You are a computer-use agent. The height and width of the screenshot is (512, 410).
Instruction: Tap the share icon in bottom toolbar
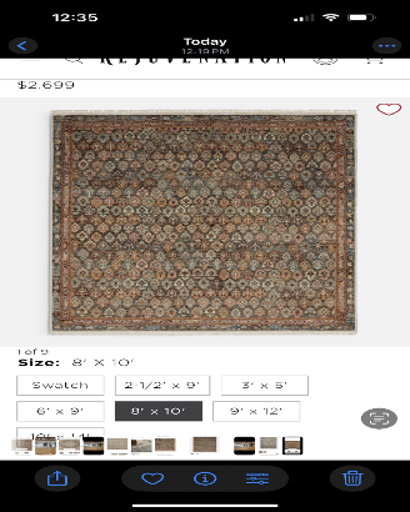(x=57, y=479)
